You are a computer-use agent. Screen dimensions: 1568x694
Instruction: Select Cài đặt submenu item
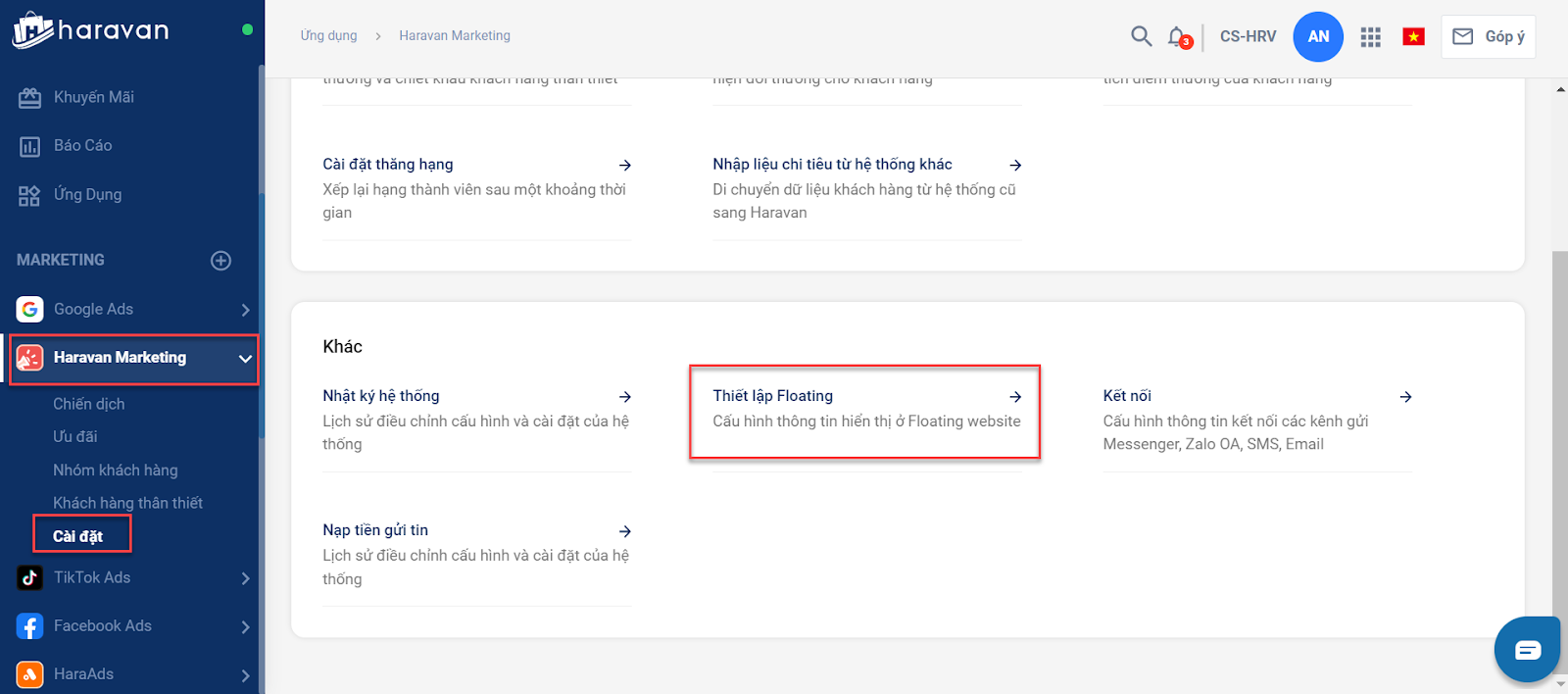[77, 536]
